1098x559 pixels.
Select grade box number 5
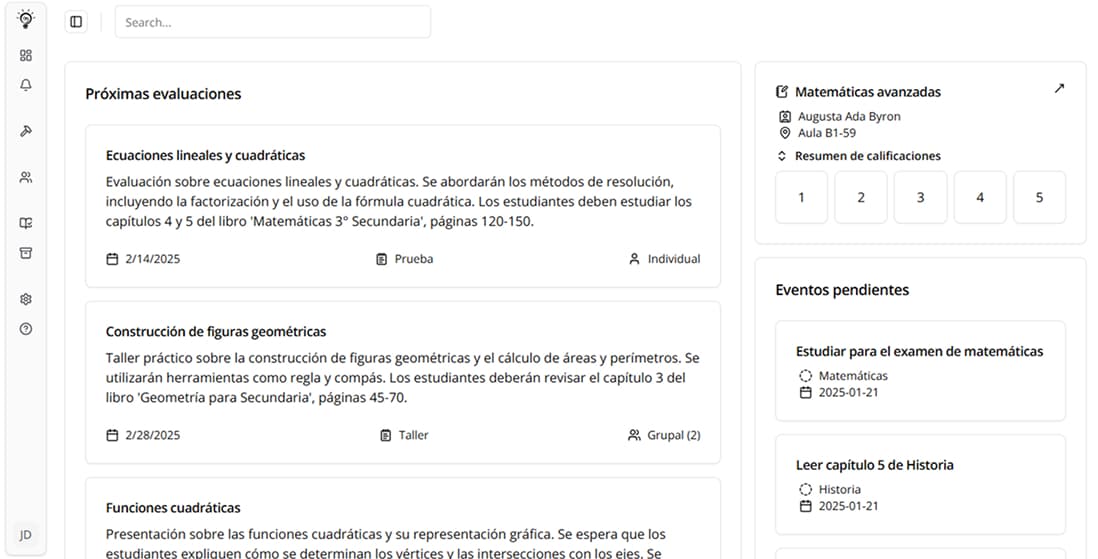click(x=1039, y=198)
